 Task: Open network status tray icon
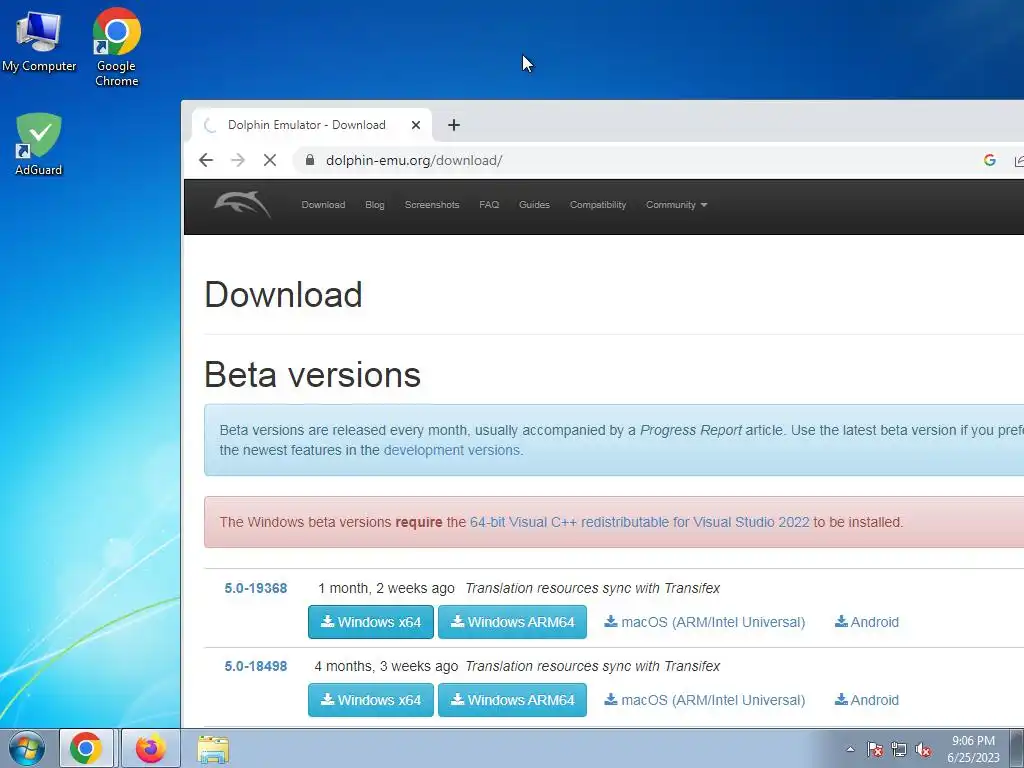[x=899, y=749]
